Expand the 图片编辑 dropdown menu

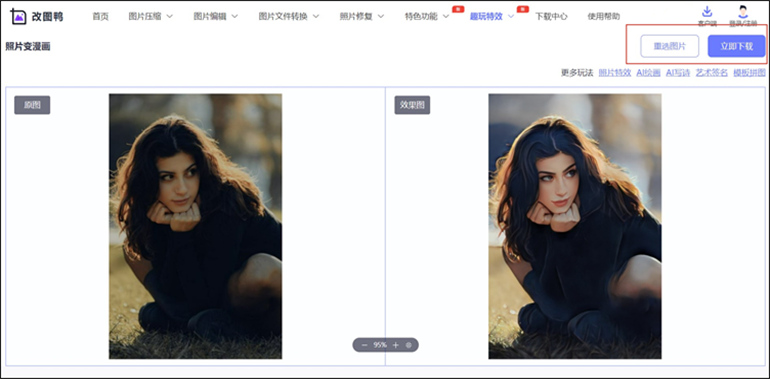pos(216,17)
